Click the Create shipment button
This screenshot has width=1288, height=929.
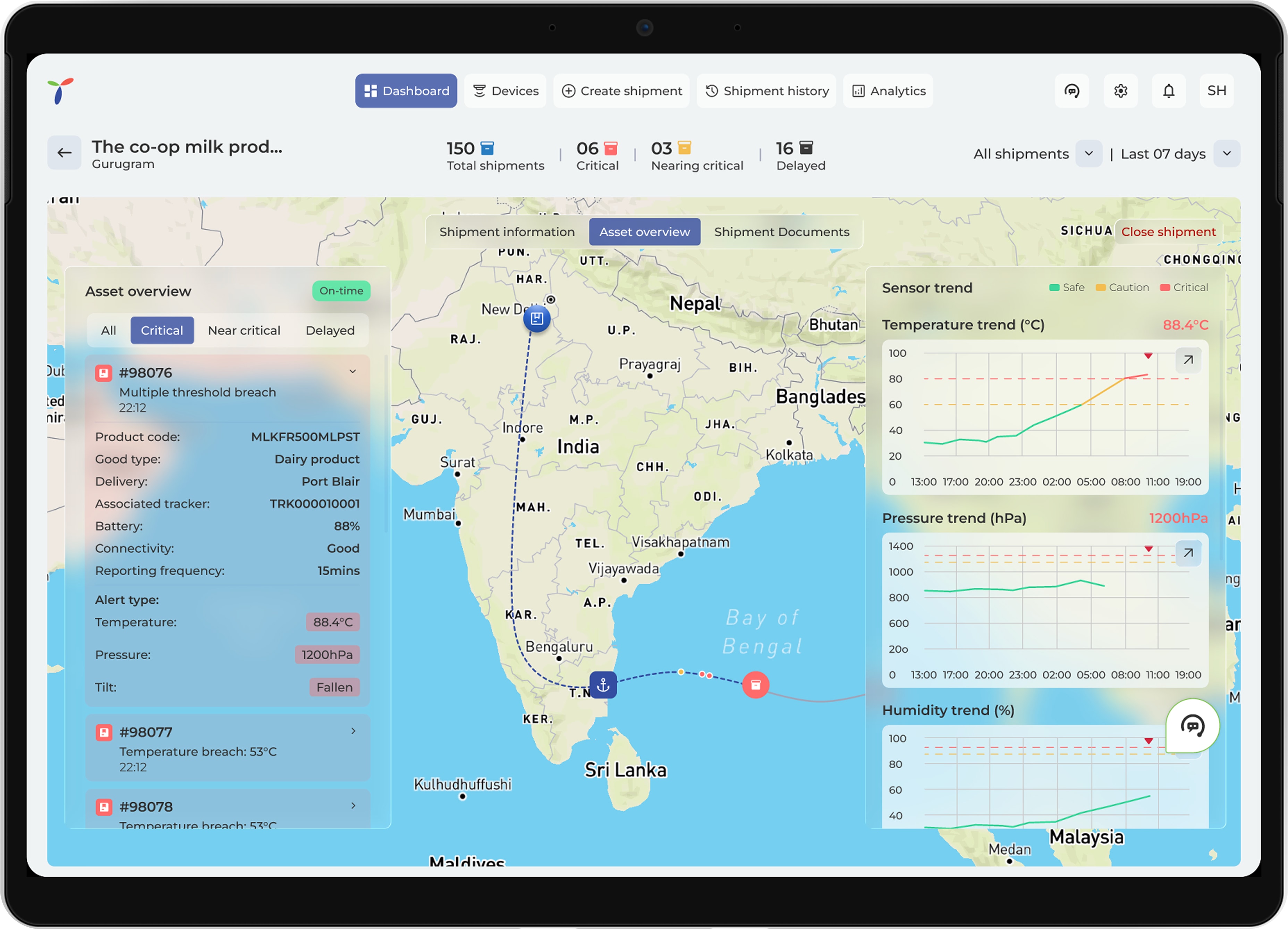tap(621, 91)
